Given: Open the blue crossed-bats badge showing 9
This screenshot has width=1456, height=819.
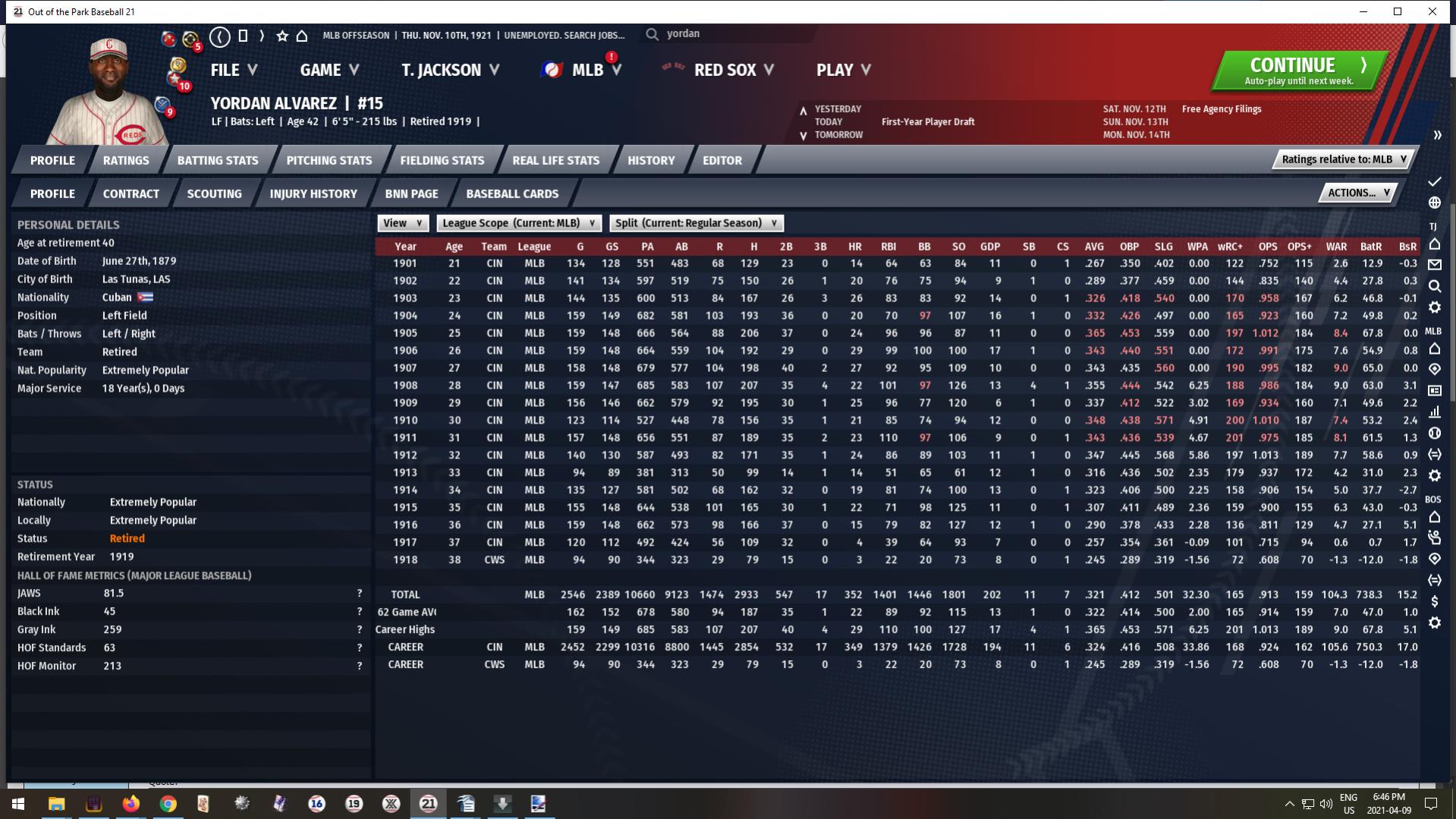Looking at the screenshot, I should 164,106.
